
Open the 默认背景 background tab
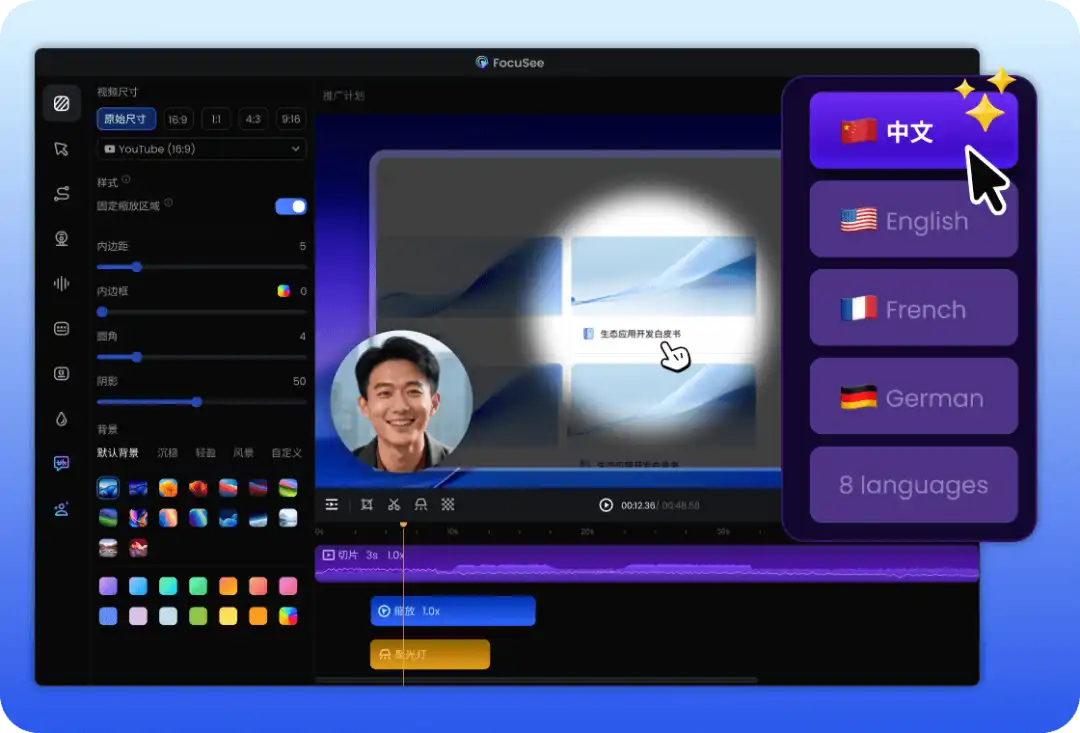click(x=118, y=453)
